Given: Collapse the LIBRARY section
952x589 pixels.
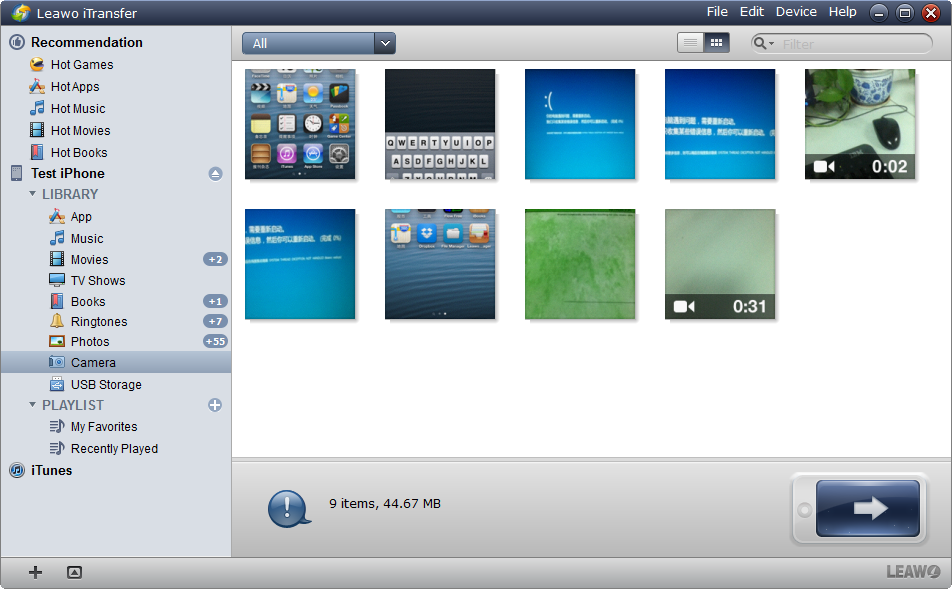Looking at the screenshot, I should point(33,194).
